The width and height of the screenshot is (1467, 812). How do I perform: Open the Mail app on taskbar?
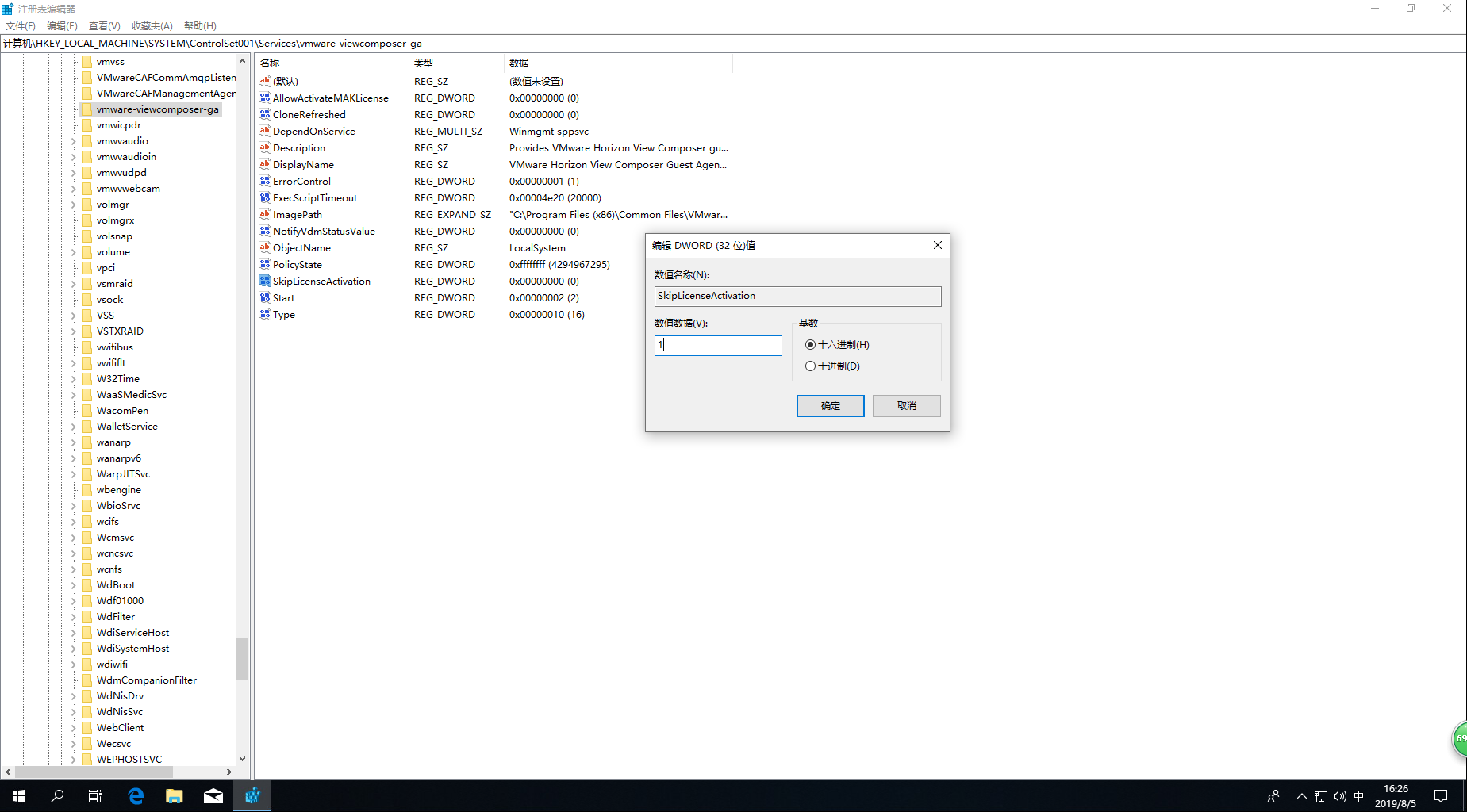click(213, 796)
